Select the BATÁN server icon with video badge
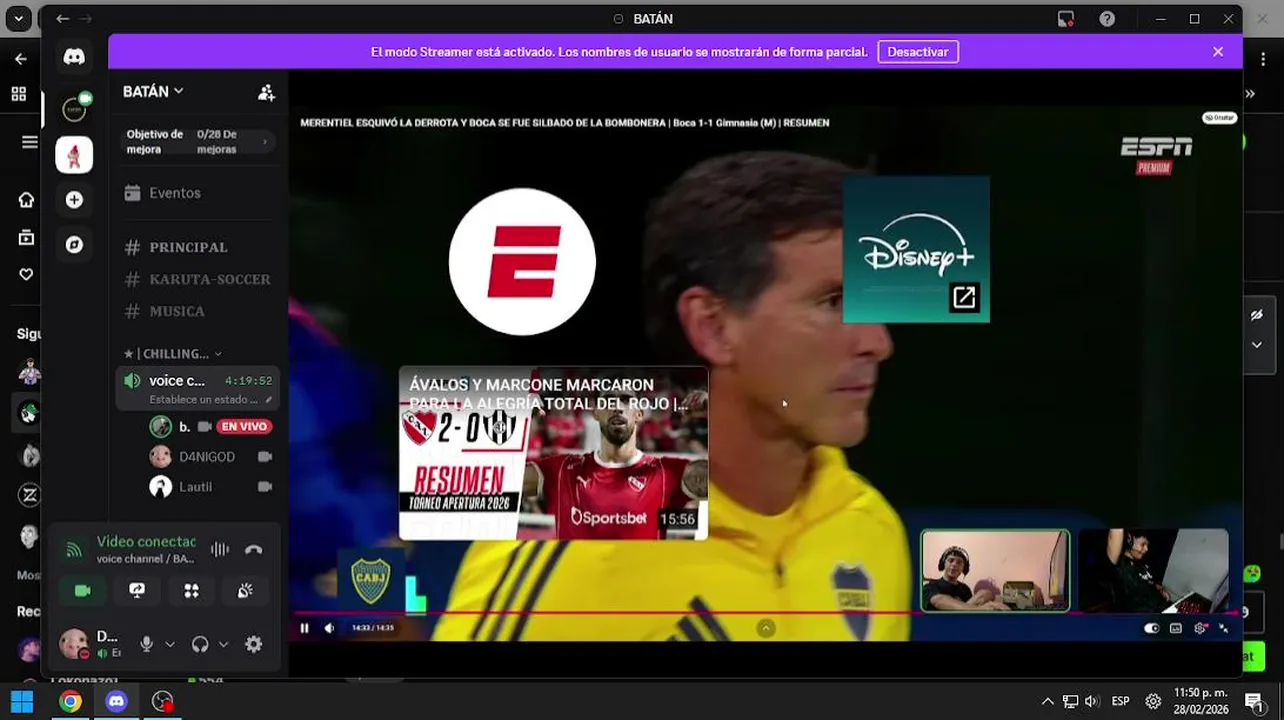1284x720 pixels. point(74,108)
